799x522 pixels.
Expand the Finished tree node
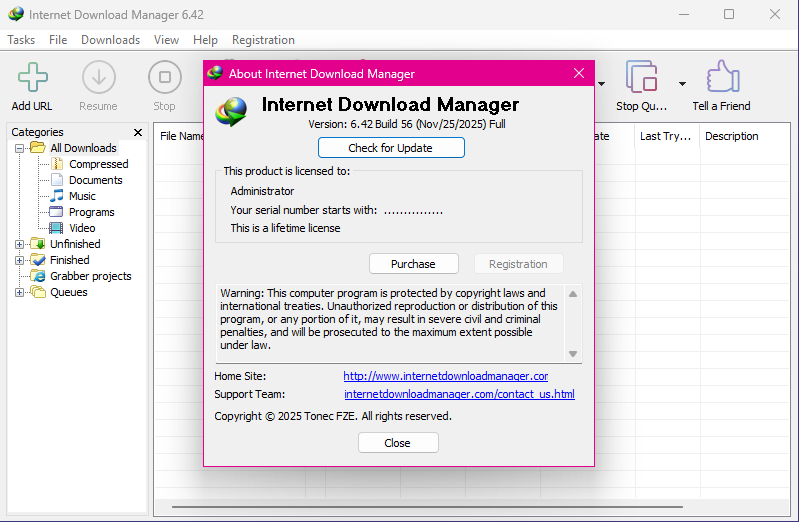point(19,260)
